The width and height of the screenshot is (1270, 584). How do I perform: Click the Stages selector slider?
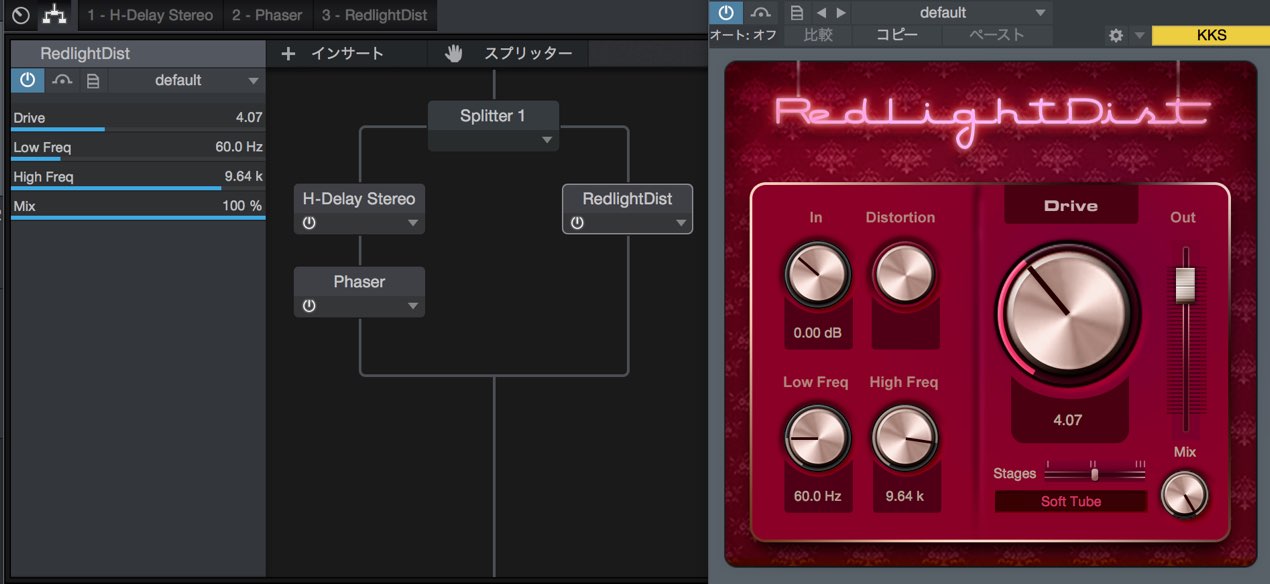(x=1095, y=473)
